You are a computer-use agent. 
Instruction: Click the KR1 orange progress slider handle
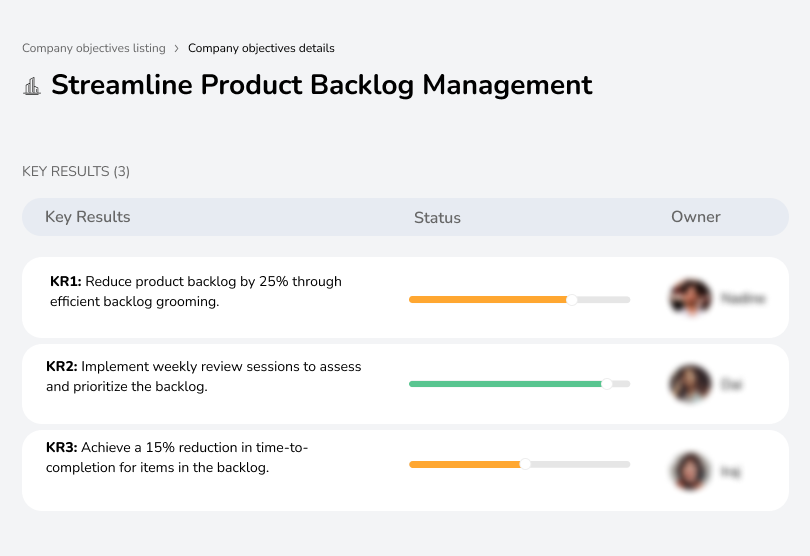click(571, 300)
